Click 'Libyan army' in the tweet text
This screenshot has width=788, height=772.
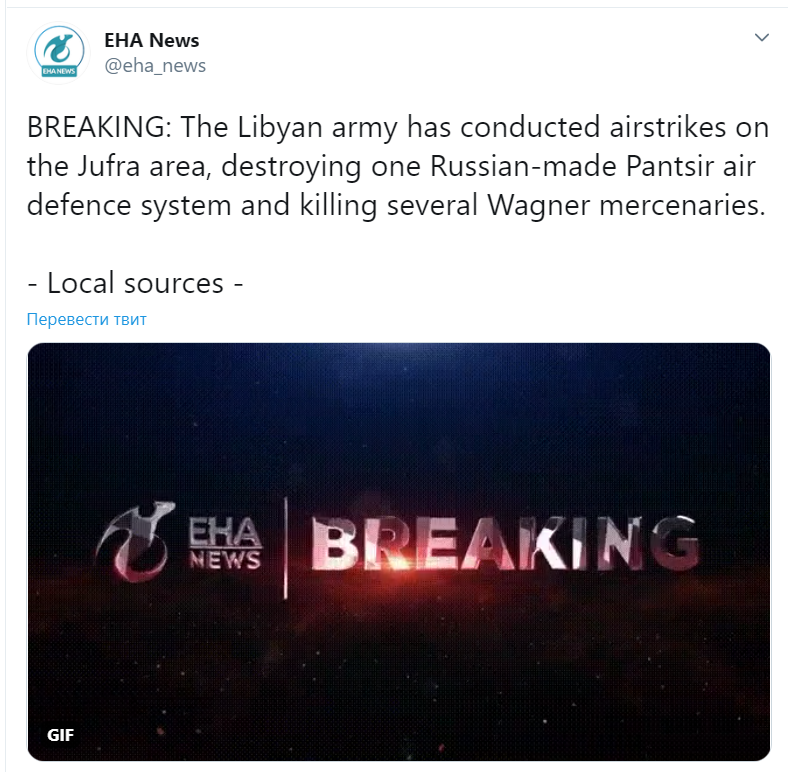[317, 127]
